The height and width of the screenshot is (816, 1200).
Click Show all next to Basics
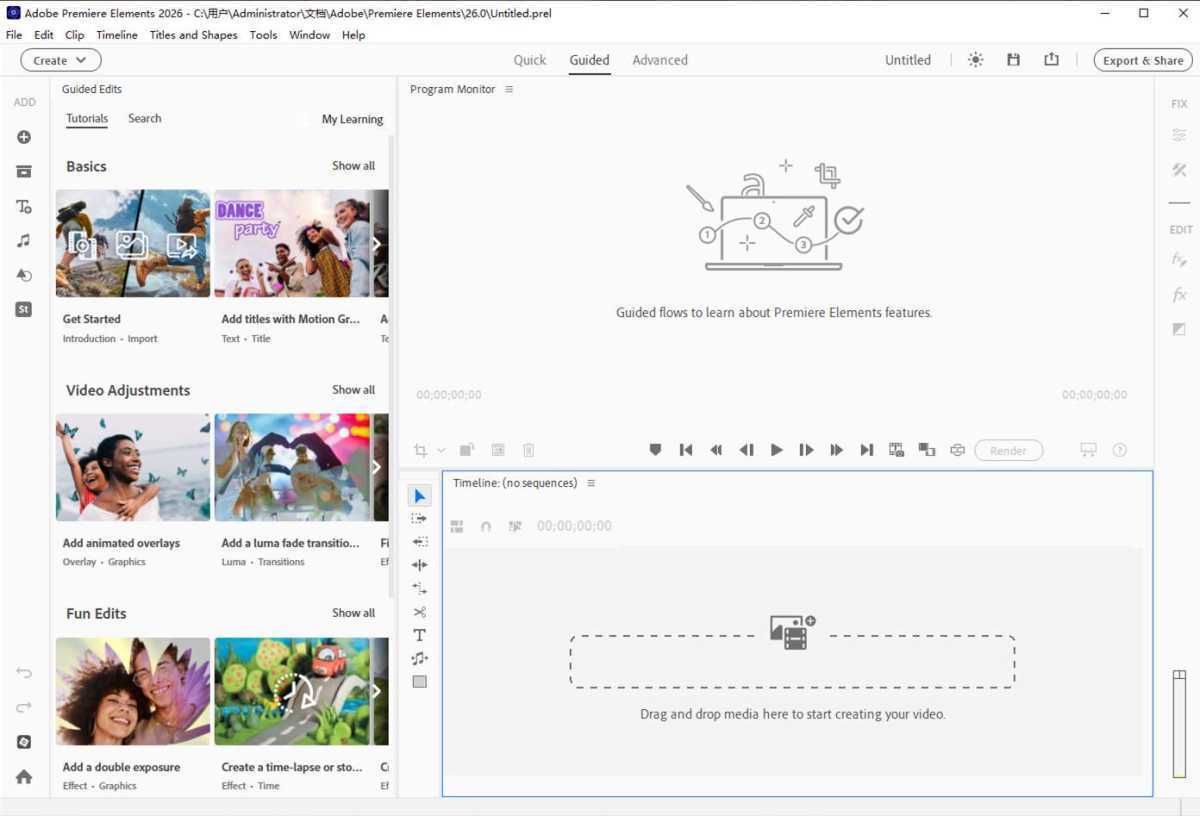tap(354, 166)
